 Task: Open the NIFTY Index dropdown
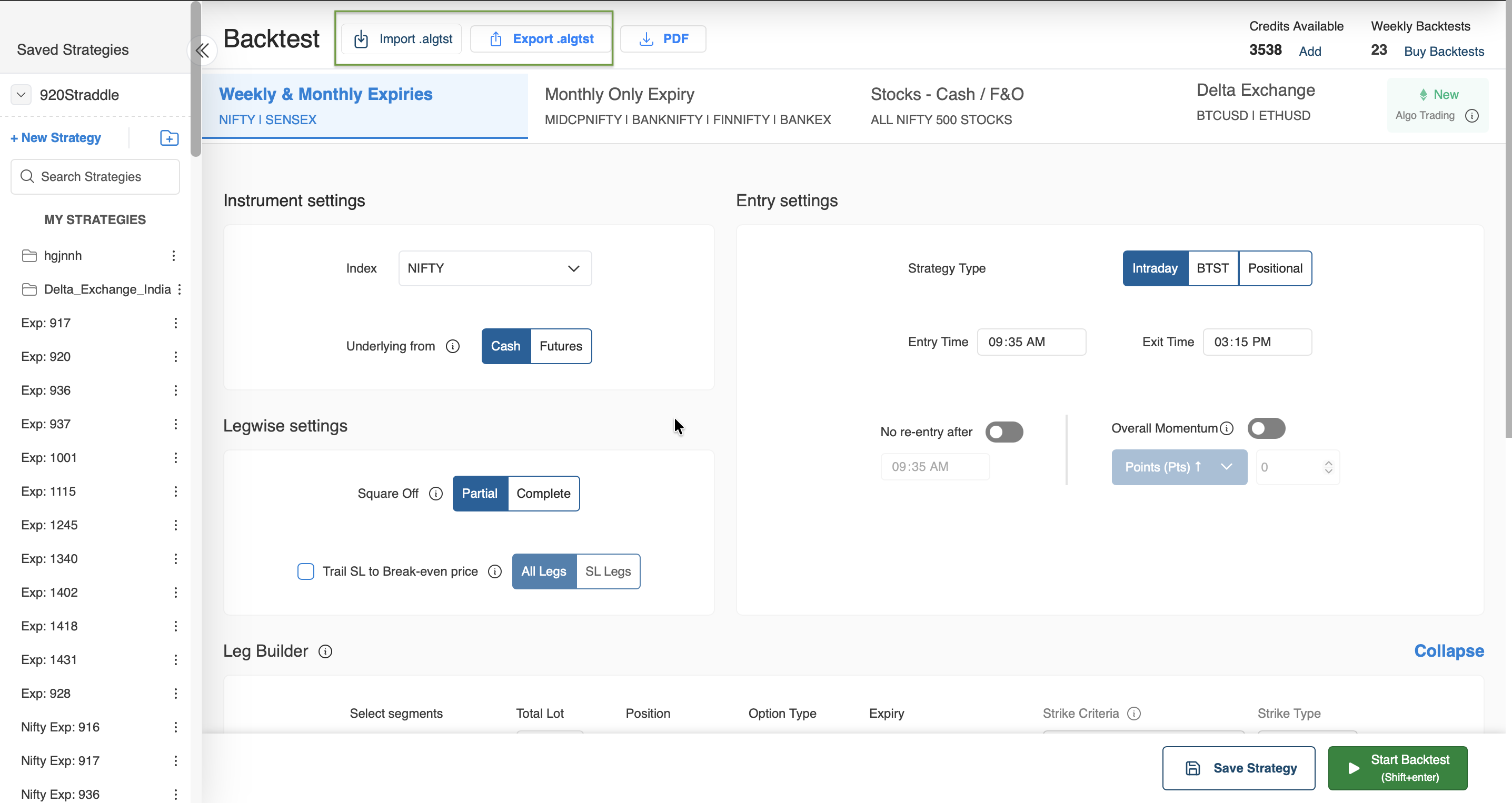click(x=495, y=268)
